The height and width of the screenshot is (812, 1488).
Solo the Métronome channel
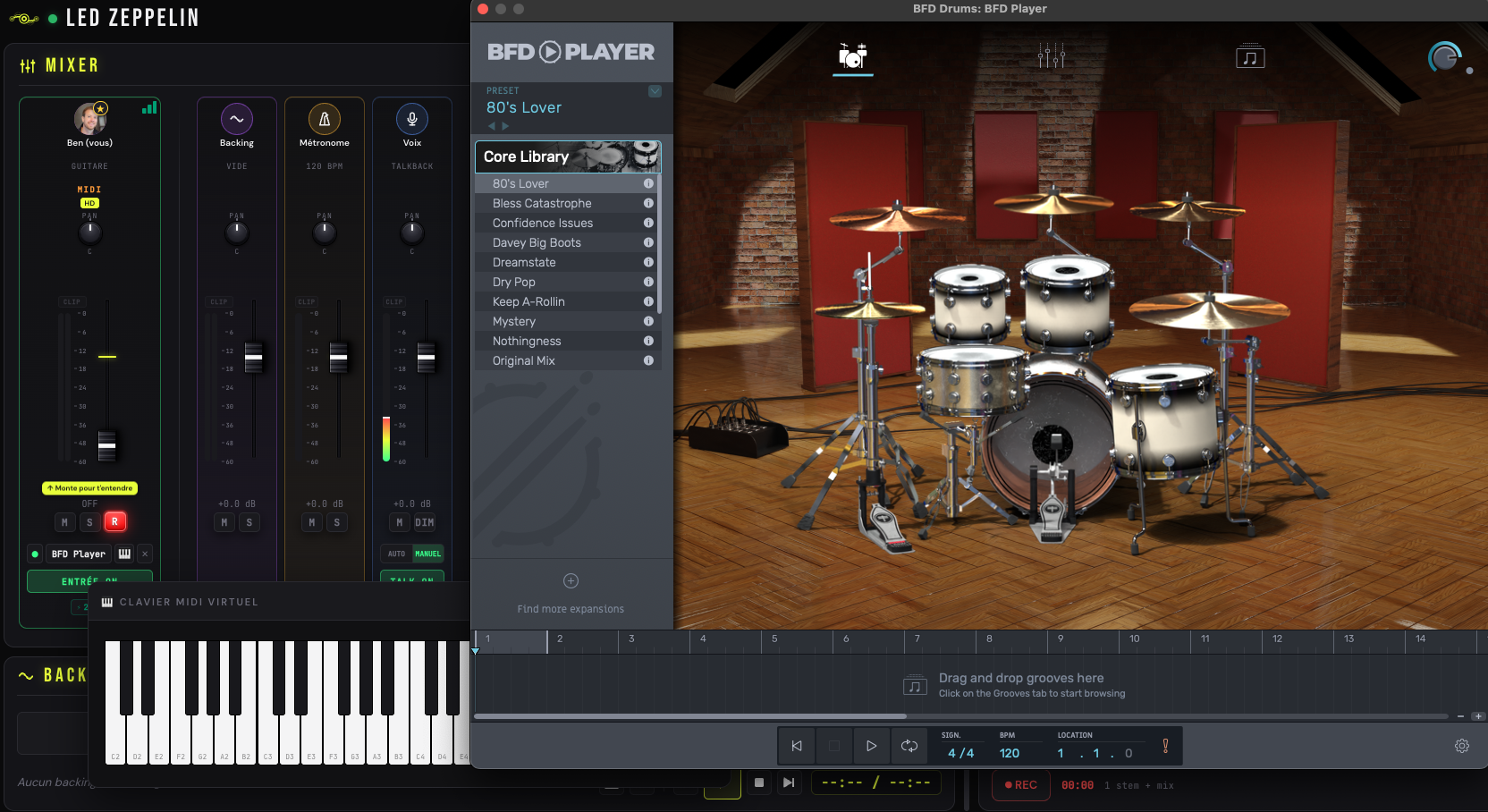[x=337, y=522]
